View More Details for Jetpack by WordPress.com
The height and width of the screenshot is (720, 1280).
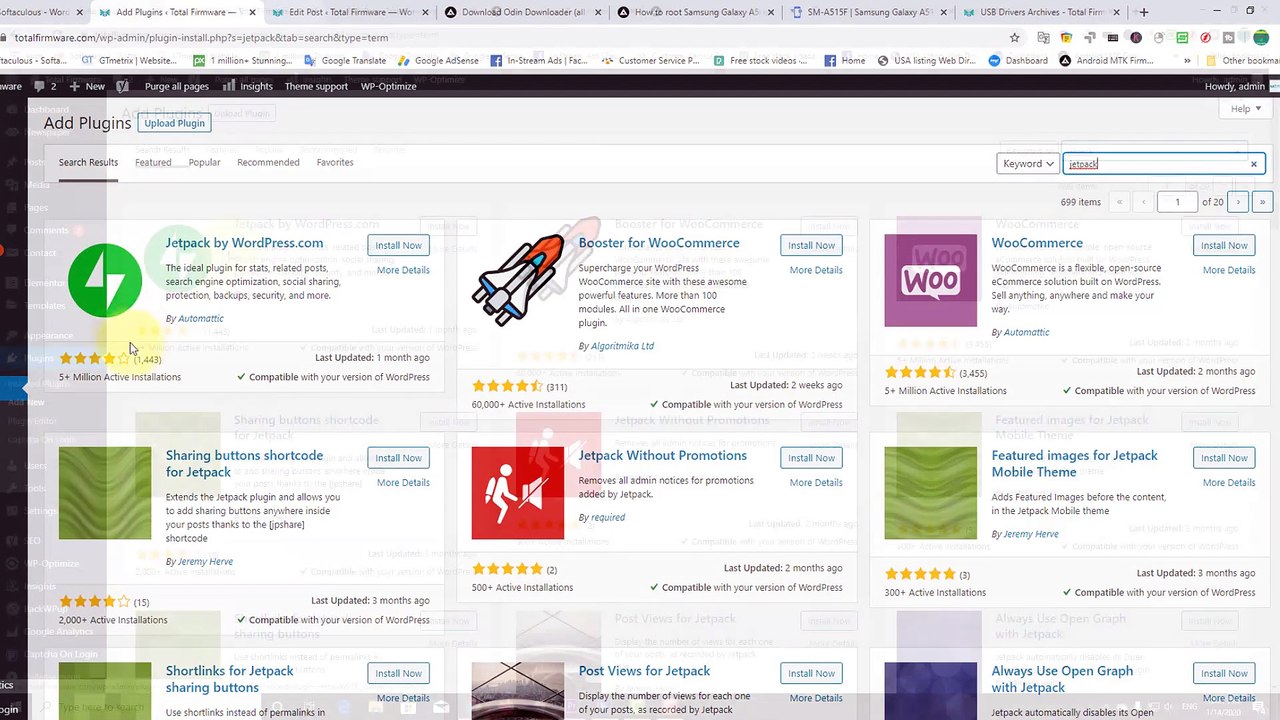403,270
